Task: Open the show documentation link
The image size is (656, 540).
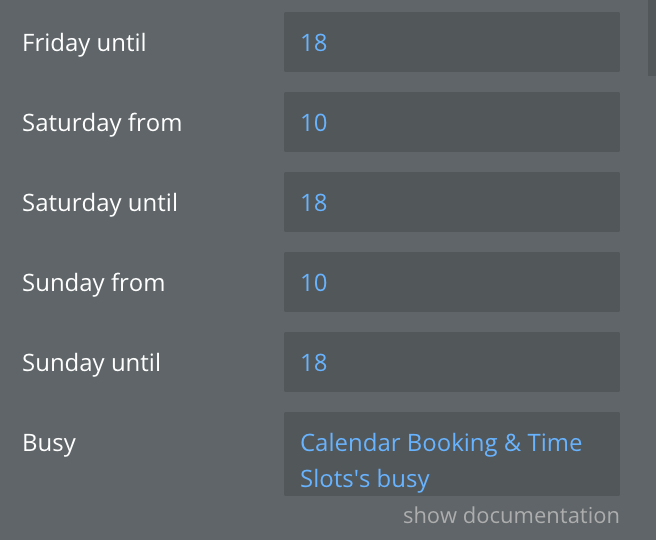Action: click(x=511, y=516)
